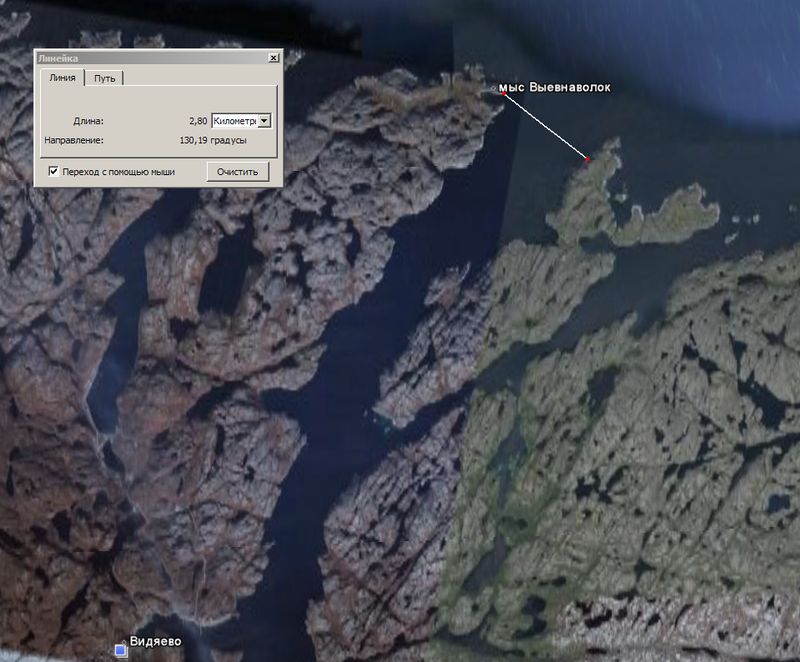Uncheck the Переход с помощью мыши checkbox

coord(53,172)
